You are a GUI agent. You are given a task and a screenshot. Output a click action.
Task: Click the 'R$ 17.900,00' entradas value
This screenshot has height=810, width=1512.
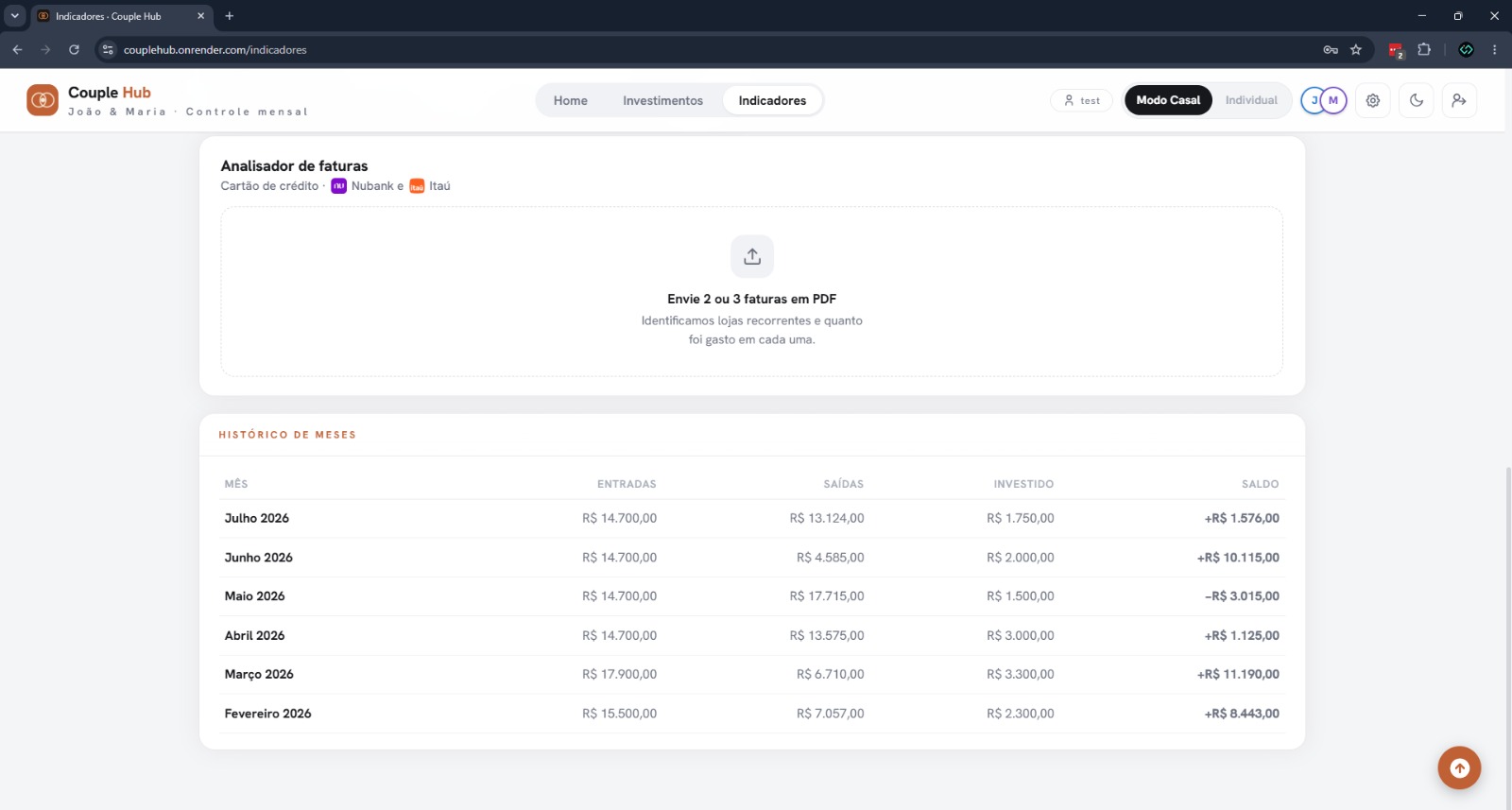coord(620,675)
